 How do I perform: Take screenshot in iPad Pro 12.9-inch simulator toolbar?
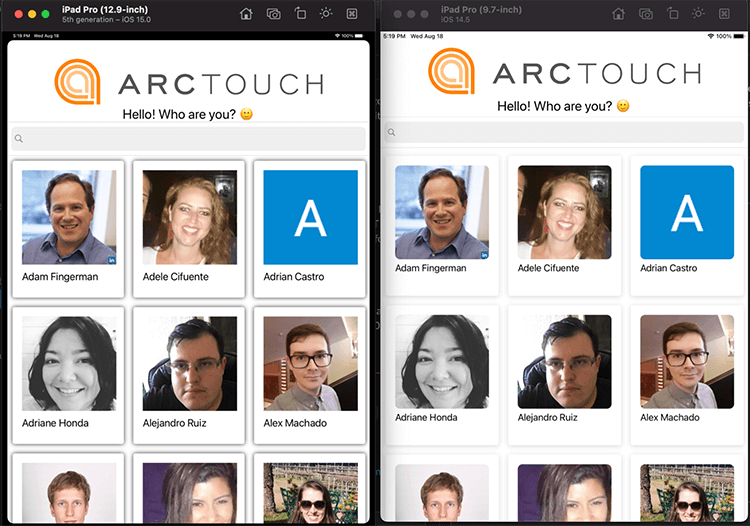tap(274, 14)
